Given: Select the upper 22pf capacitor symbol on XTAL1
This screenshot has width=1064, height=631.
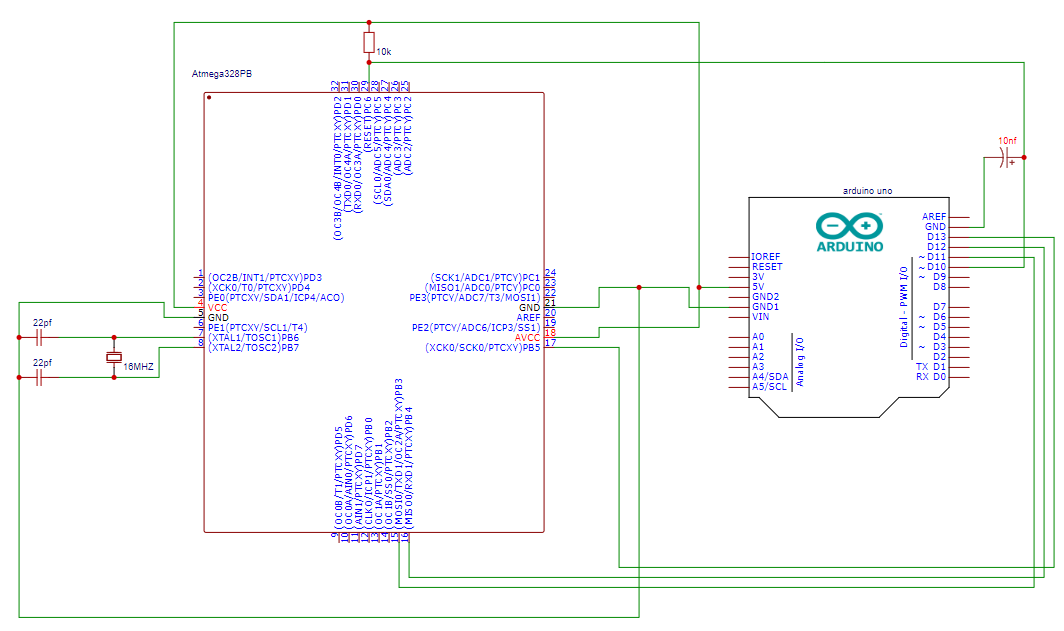Looking at the screenshot, I should [x=39, y=337].
